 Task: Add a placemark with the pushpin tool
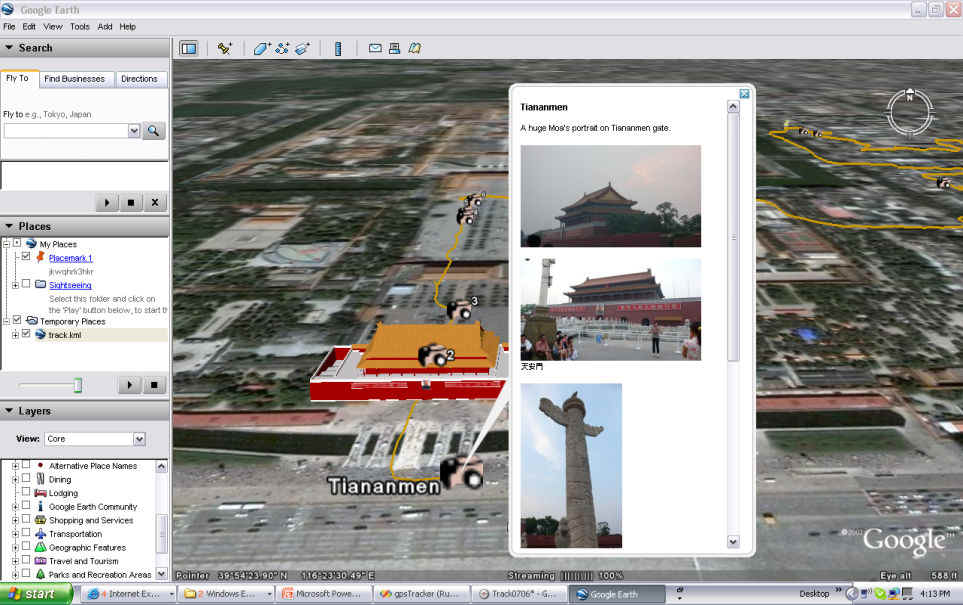[225, 49]
